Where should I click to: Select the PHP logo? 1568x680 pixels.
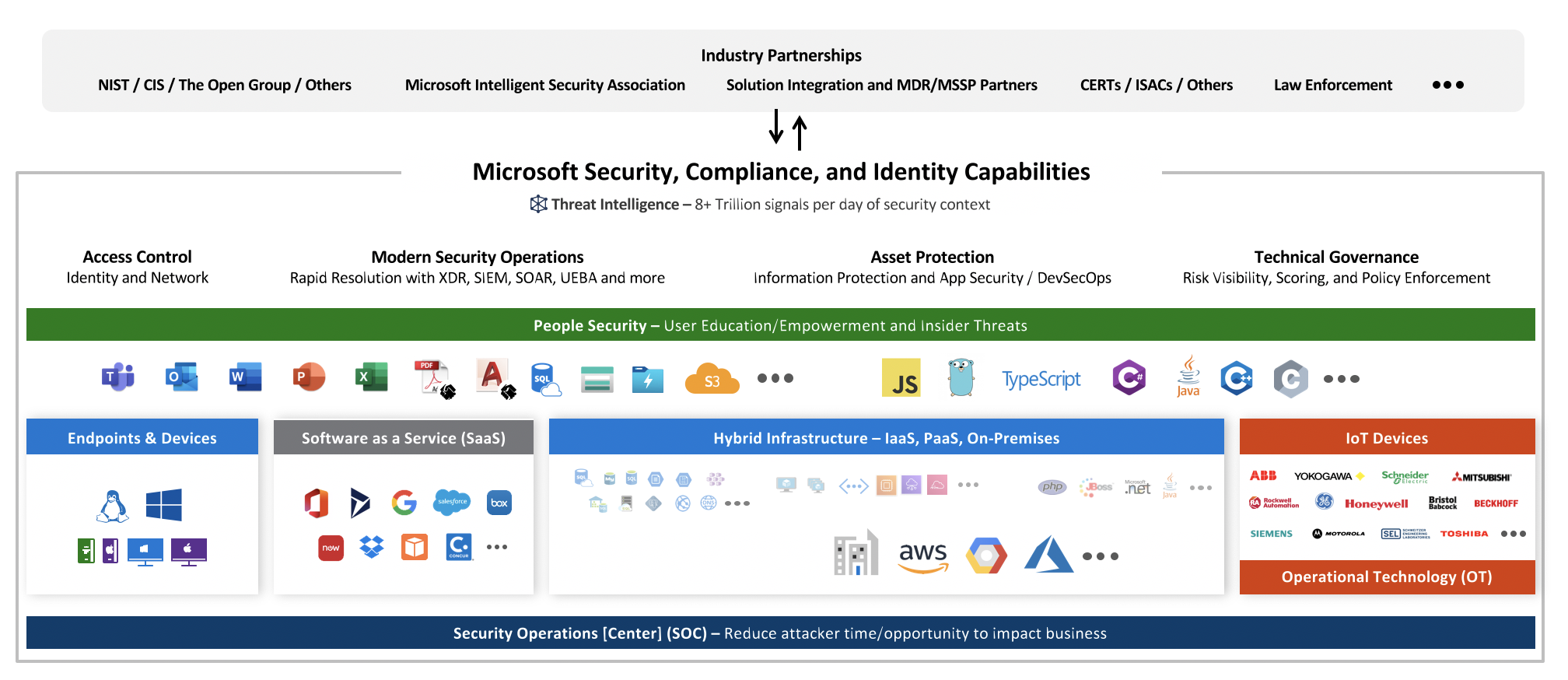(x=1052, y=486)
